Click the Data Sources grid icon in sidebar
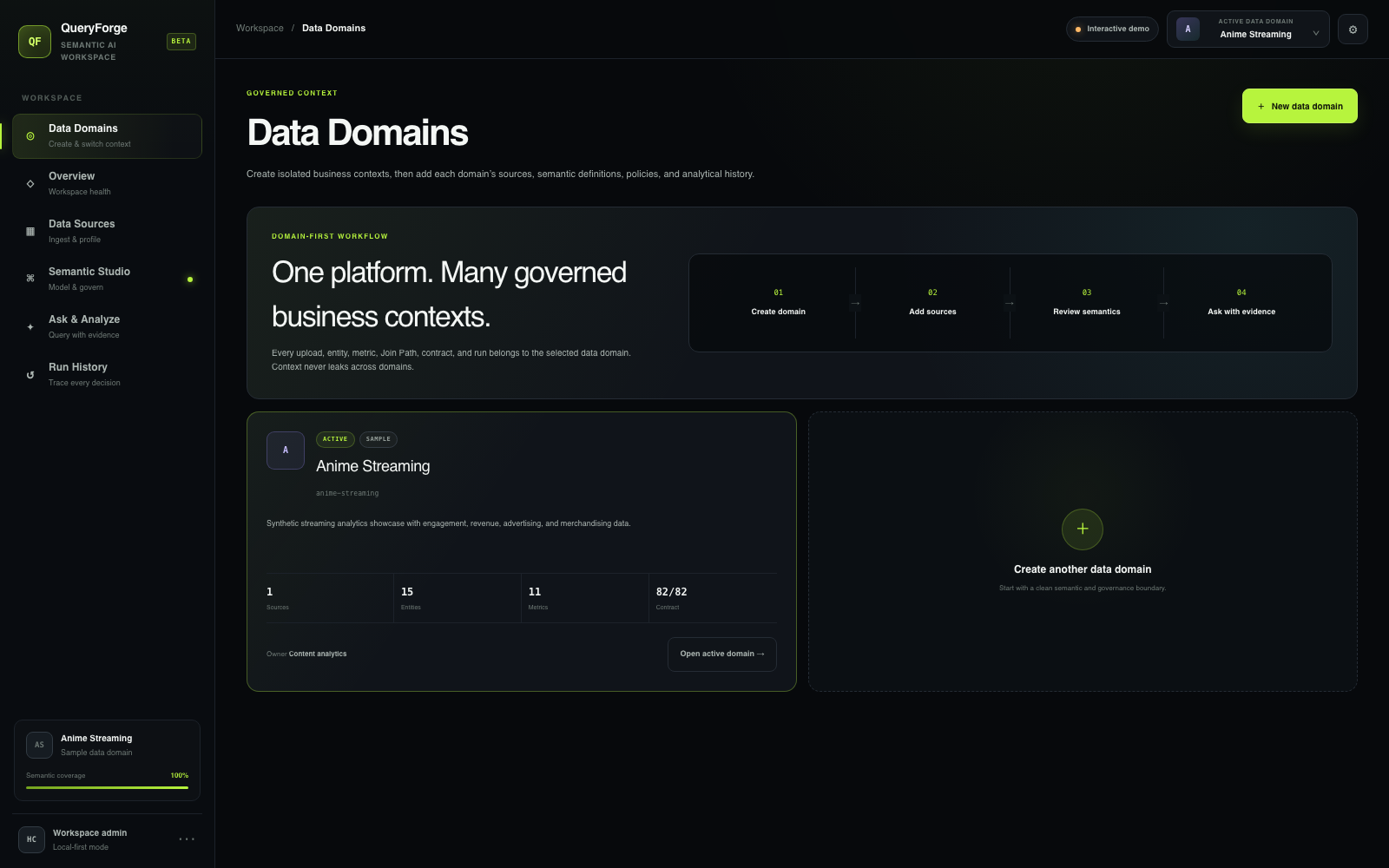Viewport: 1389px width, 868px height. coord(30,232)
